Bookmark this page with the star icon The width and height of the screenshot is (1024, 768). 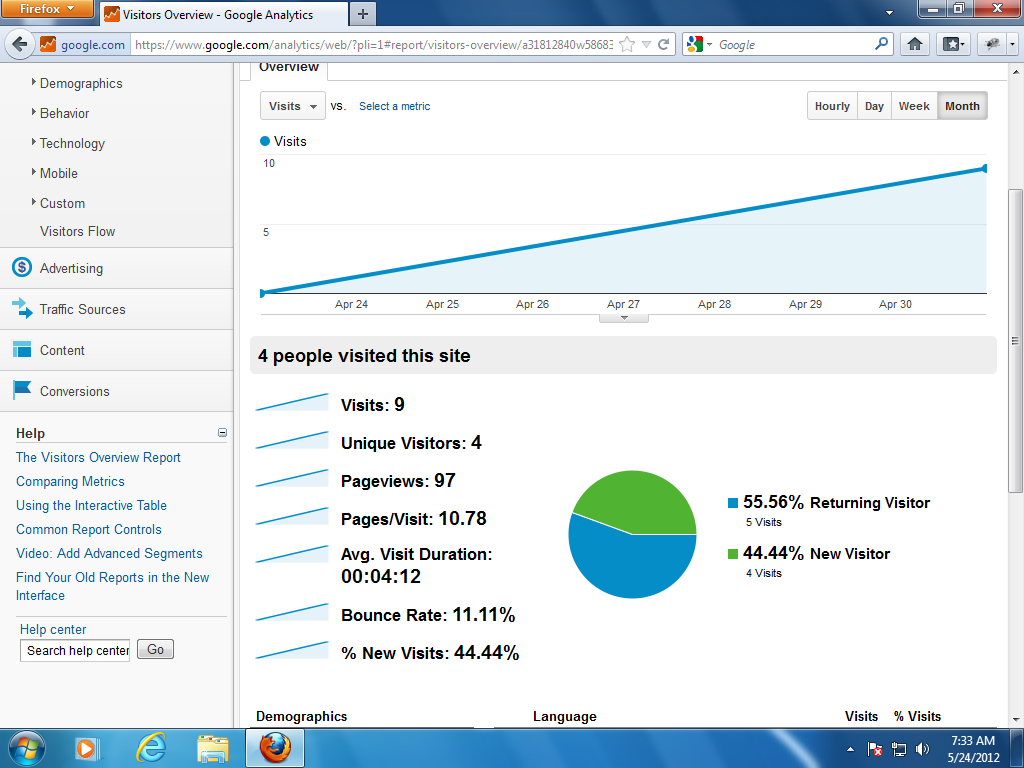click(627, 44)
